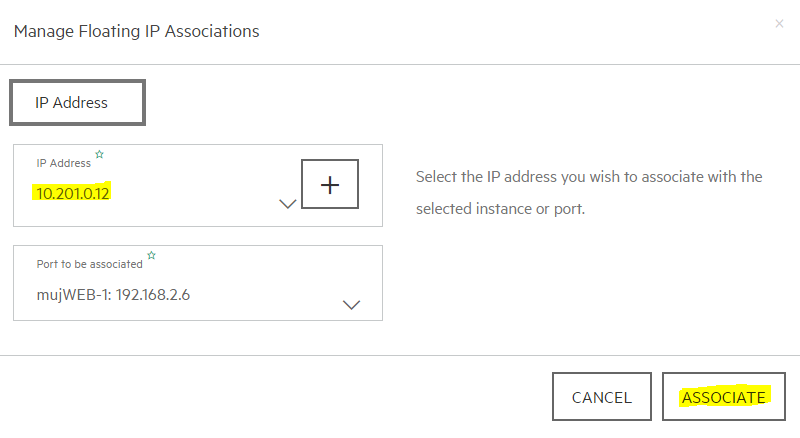The height and width of the screenshot is (438, 800).
Task: Expand the Port to be associated chevron
Action: tap(352, 305)
